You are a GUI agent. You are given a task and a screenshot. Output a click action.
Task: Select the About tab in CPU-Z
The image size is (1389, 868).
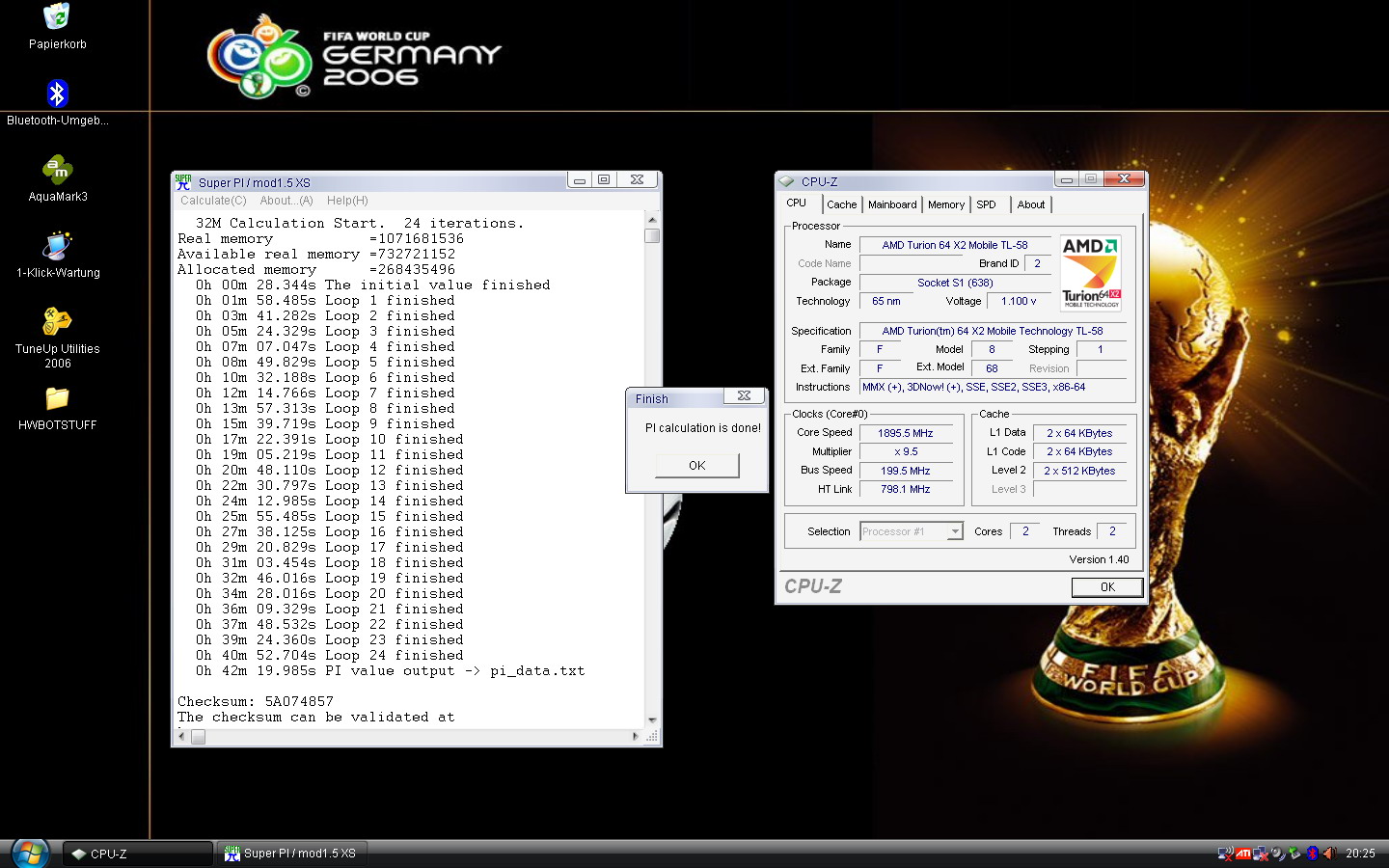click(1031, 204)
